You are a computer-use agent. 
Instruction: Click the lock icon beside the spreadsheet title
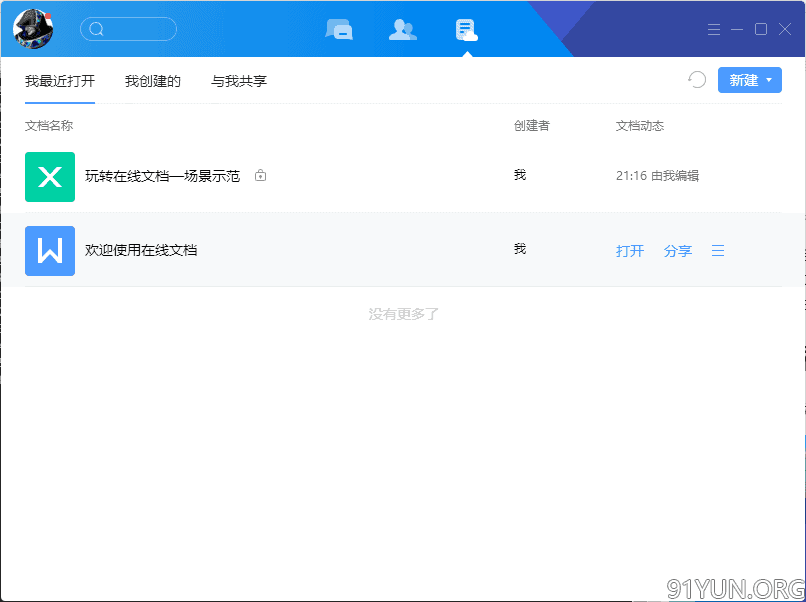[x=261, y=176]
